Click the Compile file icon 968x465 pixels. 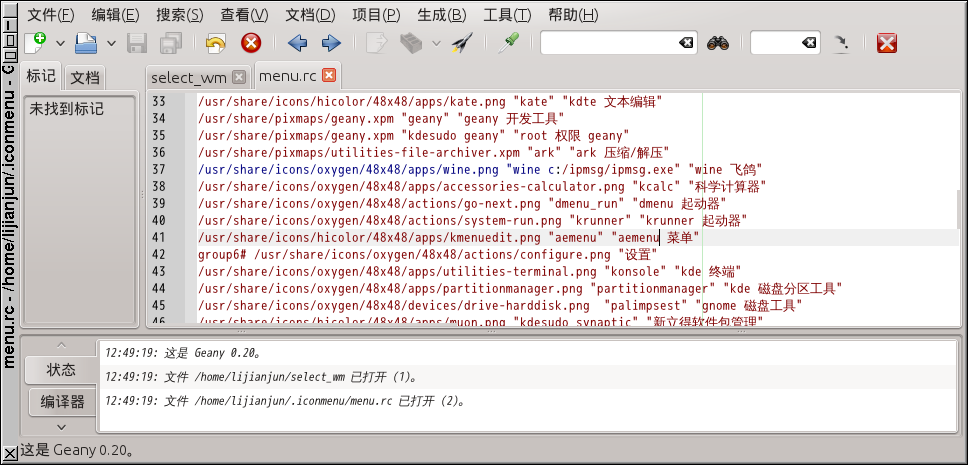click(x=377, y=43)
